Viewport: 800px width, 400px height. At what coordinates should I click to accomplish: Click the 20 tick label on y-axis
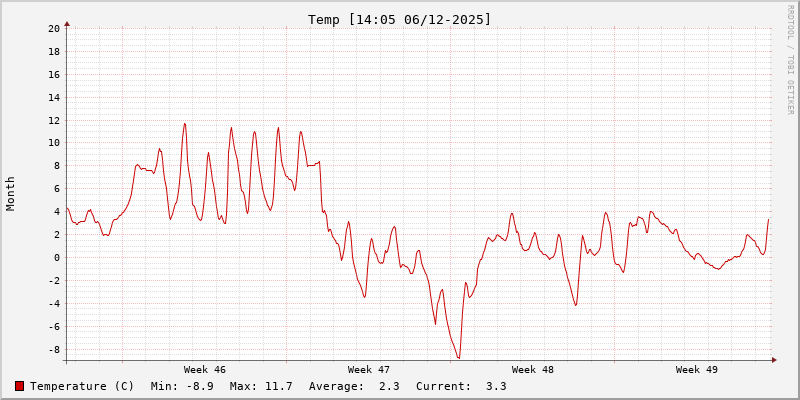click(x=54, y=28)
